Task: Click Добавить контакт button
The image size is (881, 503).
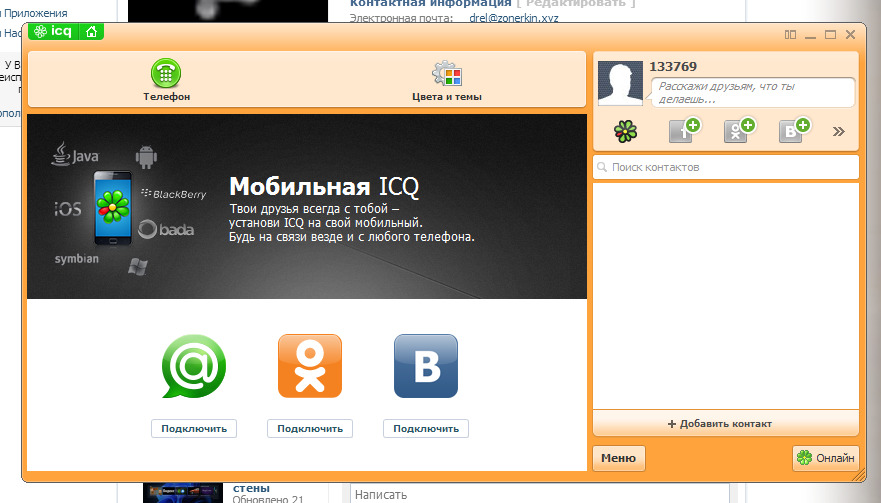Action: 726,424
